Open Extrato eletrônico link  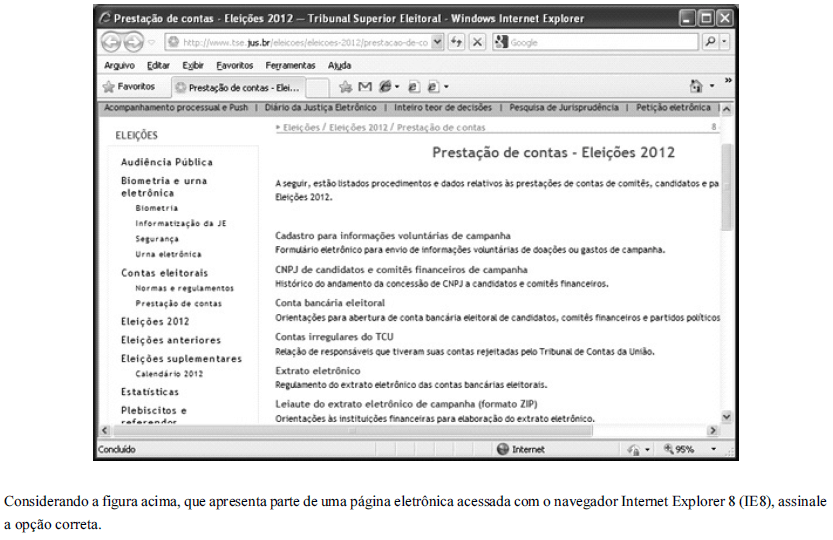[318, 370]
